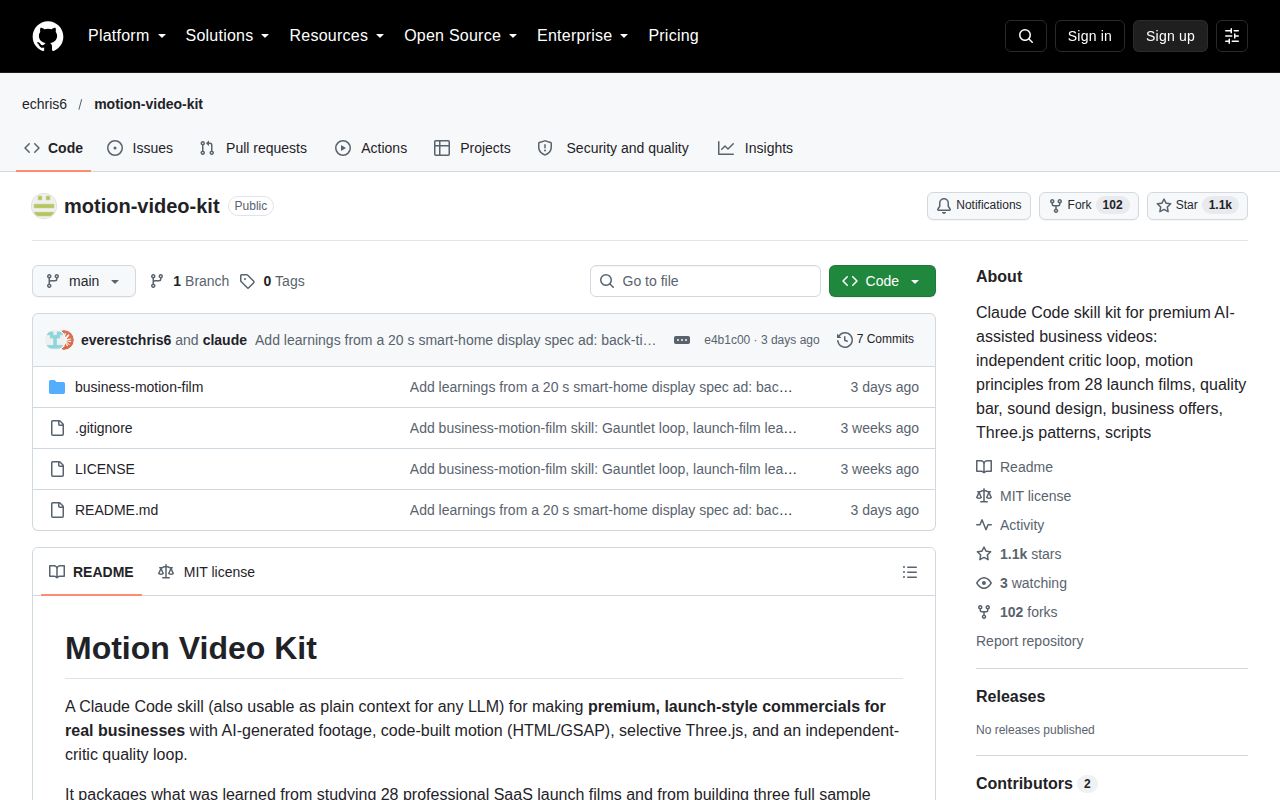Switch to the Issues tab
Viewport: 1280px width, 800px height.
click(x=140, y=148)
